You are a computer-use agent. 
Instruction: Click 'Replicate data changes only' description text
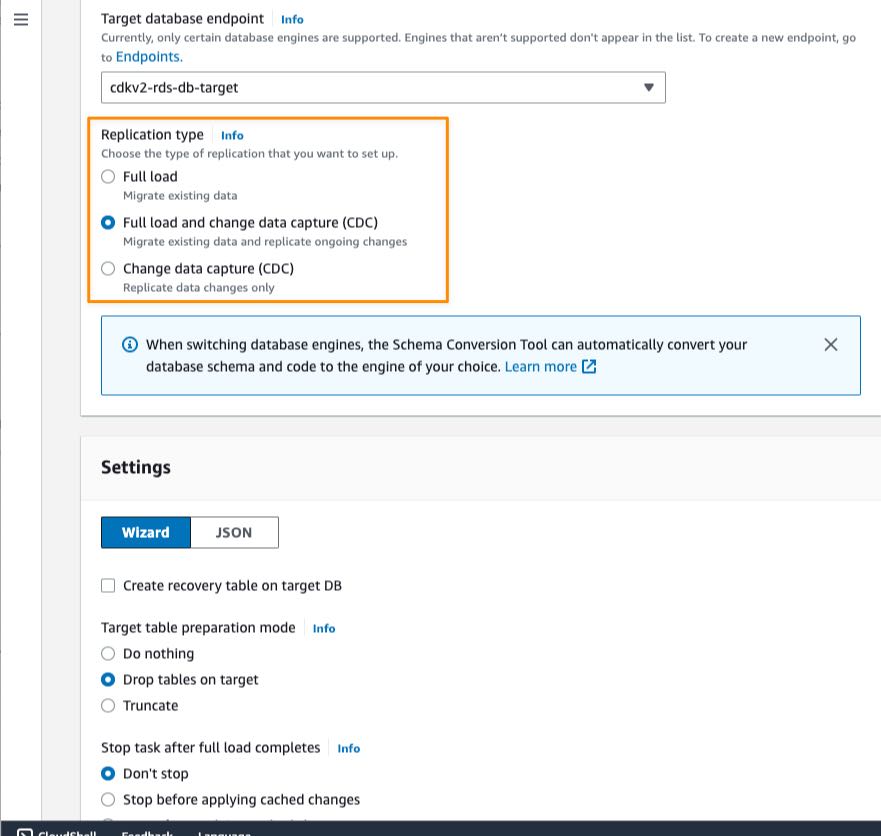click(x=198, y=288)
